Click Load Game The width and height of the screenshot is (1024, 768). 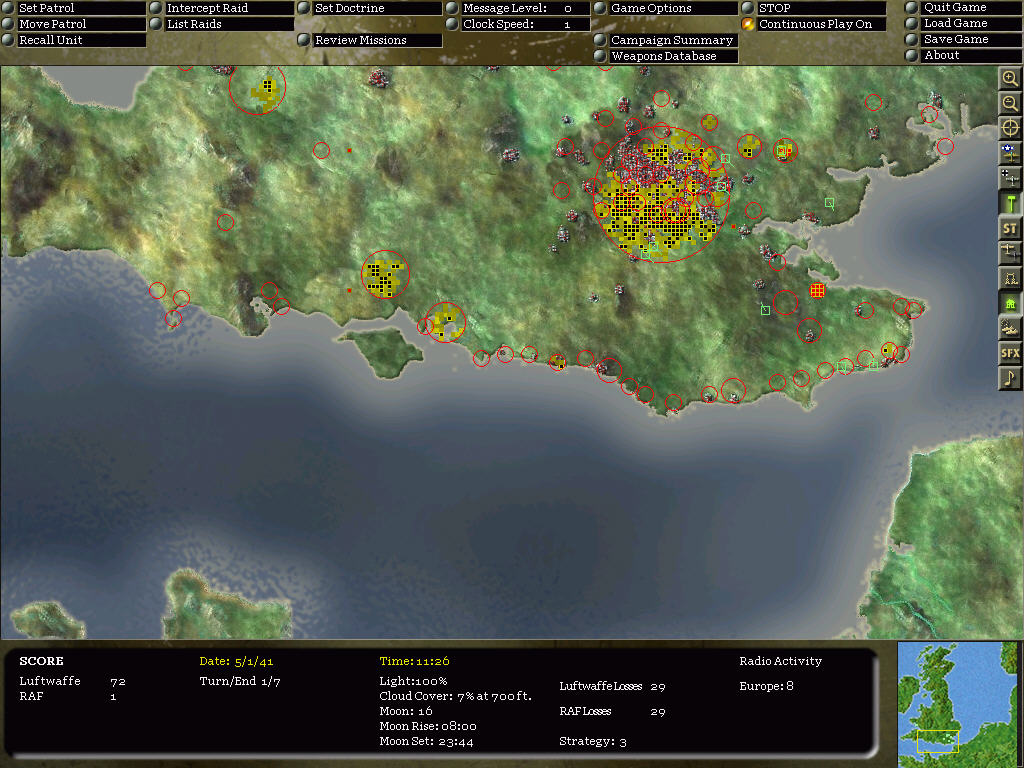(963, 23)
